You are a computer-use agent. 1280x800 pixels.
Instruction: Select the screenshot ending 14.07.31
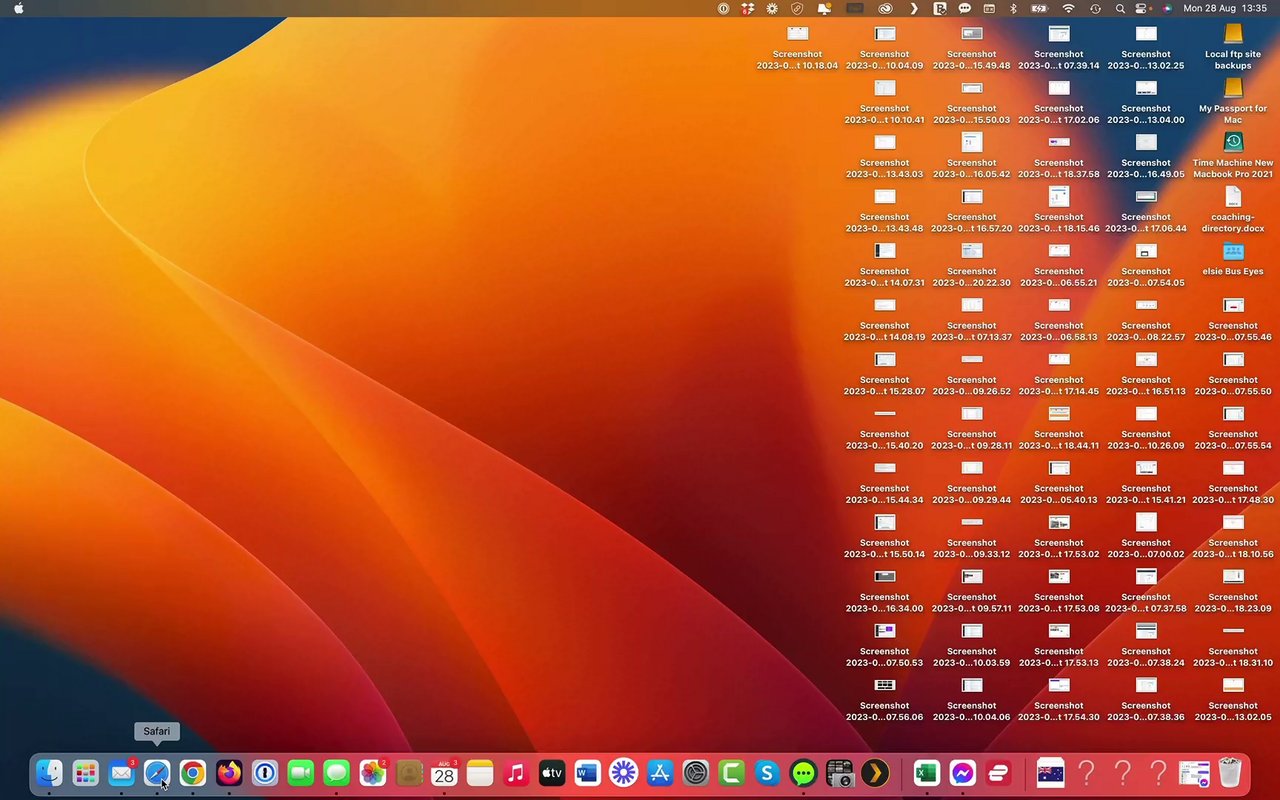click(885, 264)
